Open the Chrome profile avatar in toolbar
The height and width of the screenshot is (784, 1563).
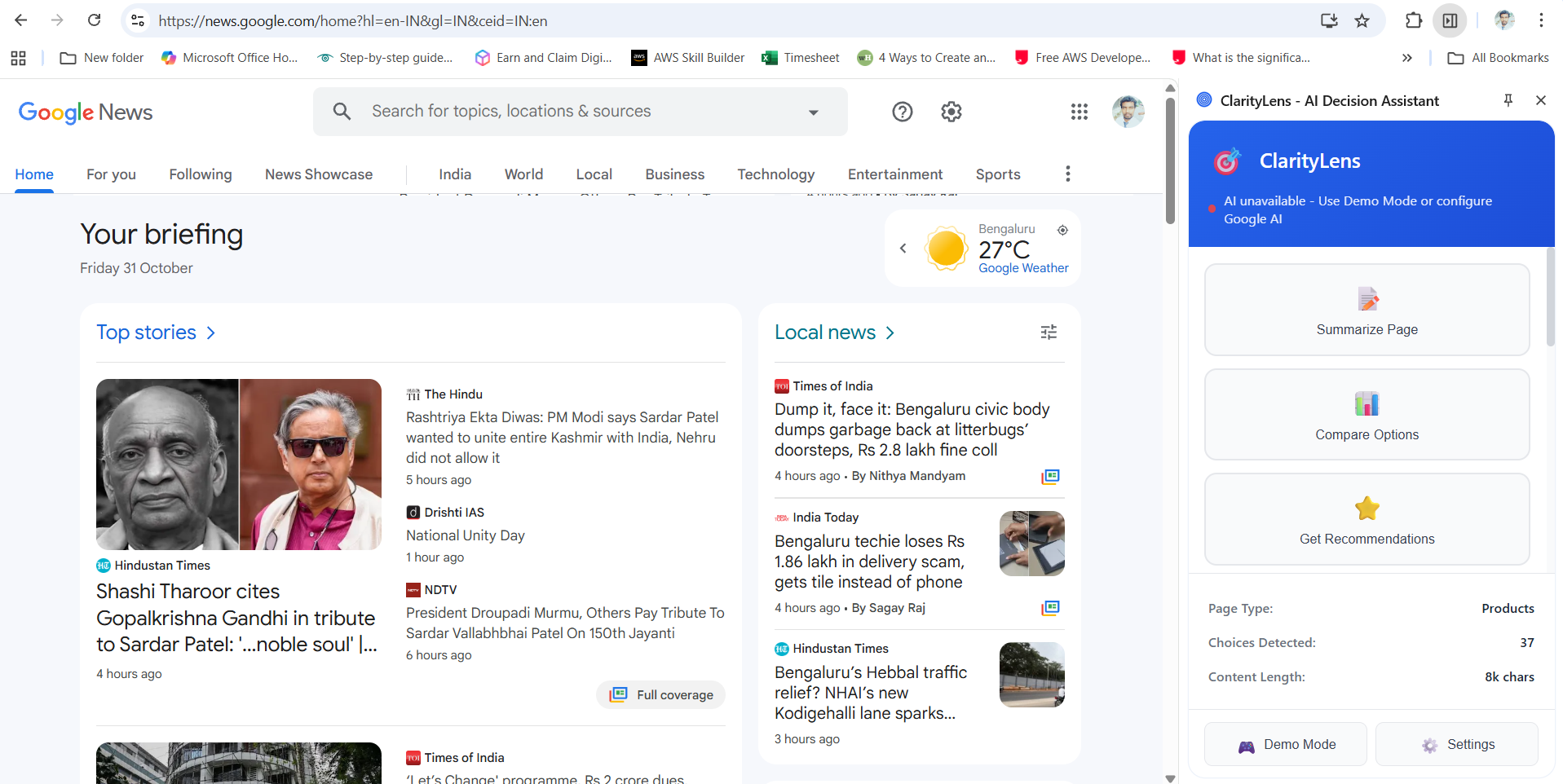1504,20
